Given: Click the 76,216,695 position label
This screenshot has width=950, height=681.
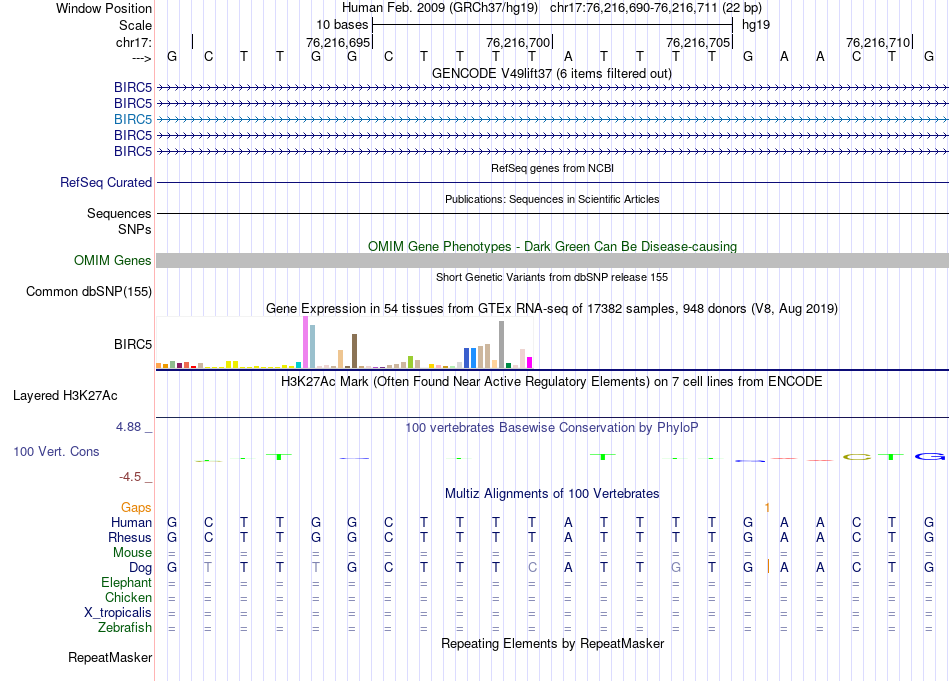Looking at the screenshot, I should (337, 42).
